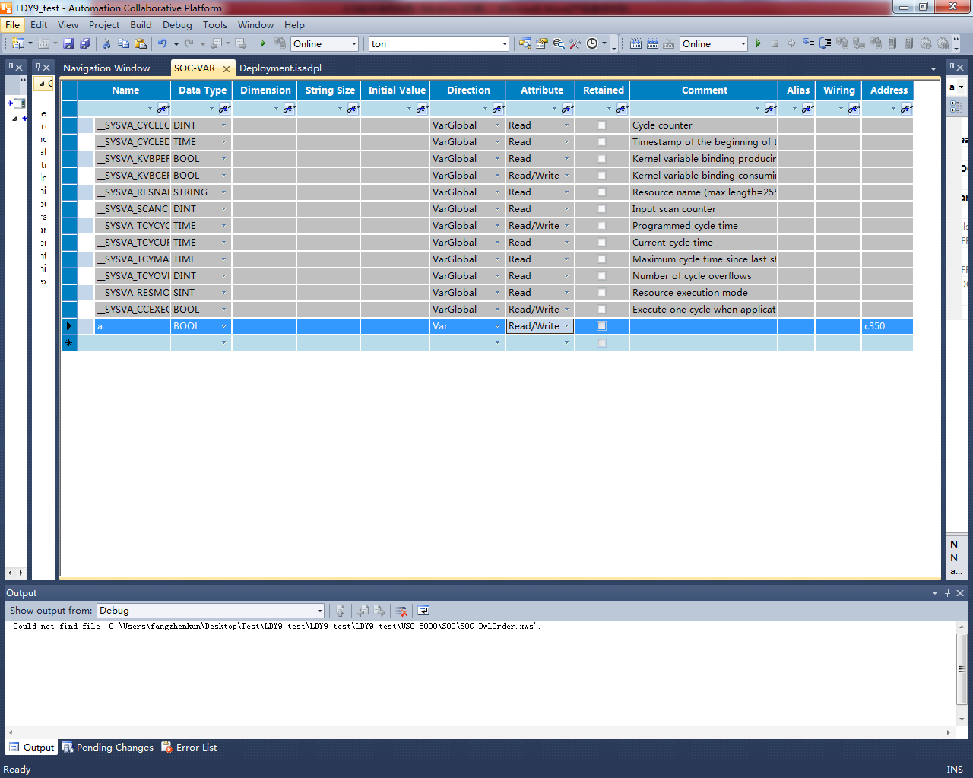This screenshot has height=778, width=973.
Task: Check Retained box in Cycle counter row
Action: [x=602, y=126]
